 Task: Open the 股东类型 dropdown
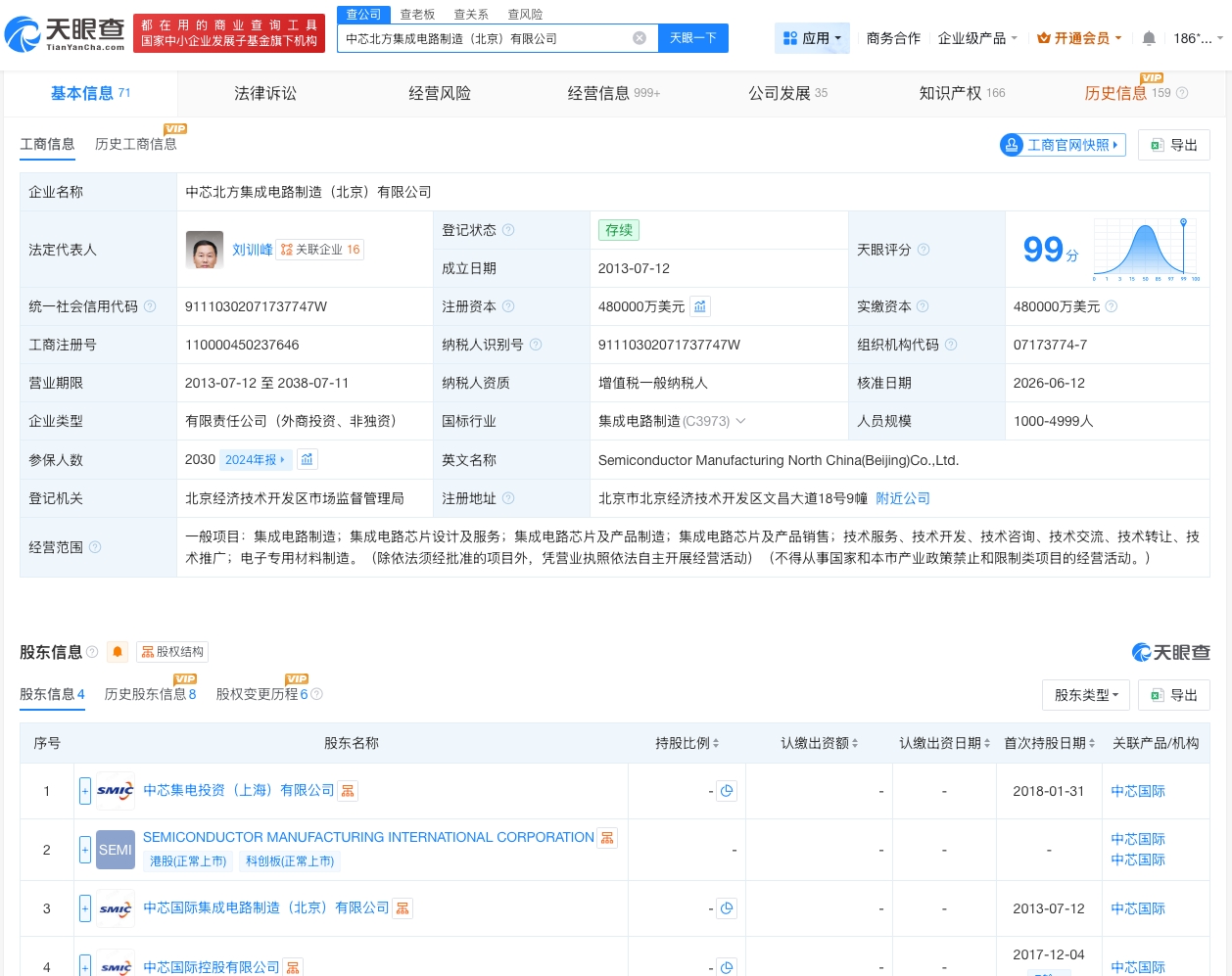(x=1086, y=695)
